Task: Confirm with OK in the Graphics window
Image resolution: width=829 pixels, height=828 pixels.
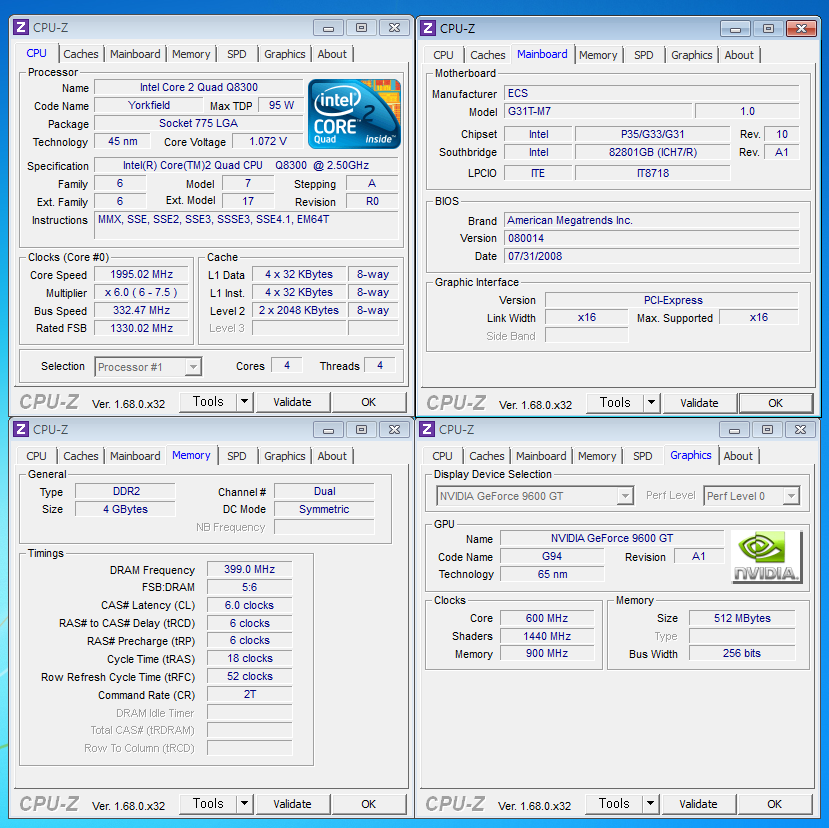Action: pyautogui.click(x=775, y=804)
